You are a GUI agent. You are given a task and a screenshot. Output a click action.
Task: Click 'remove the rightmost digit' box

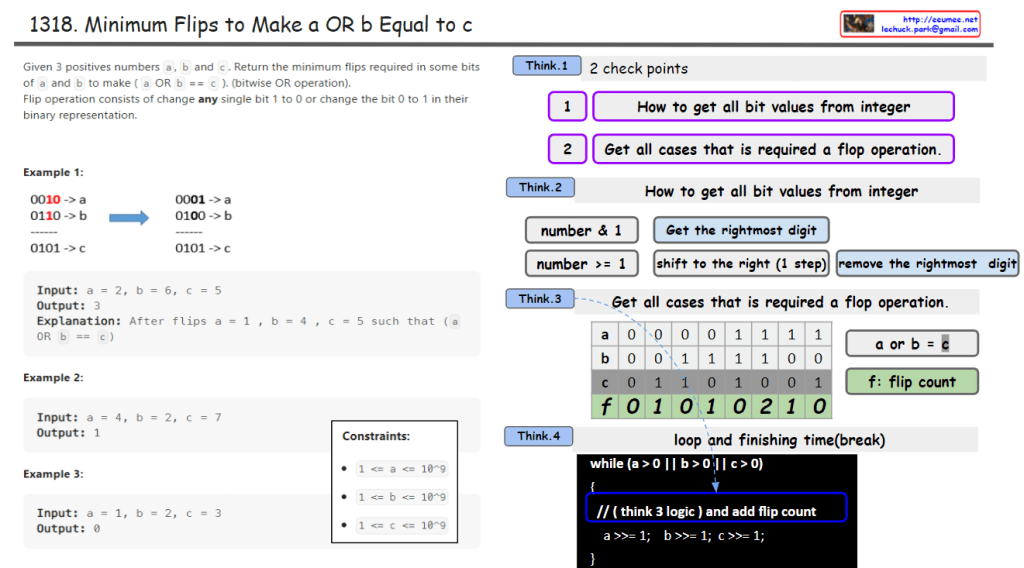click(927, 264)
